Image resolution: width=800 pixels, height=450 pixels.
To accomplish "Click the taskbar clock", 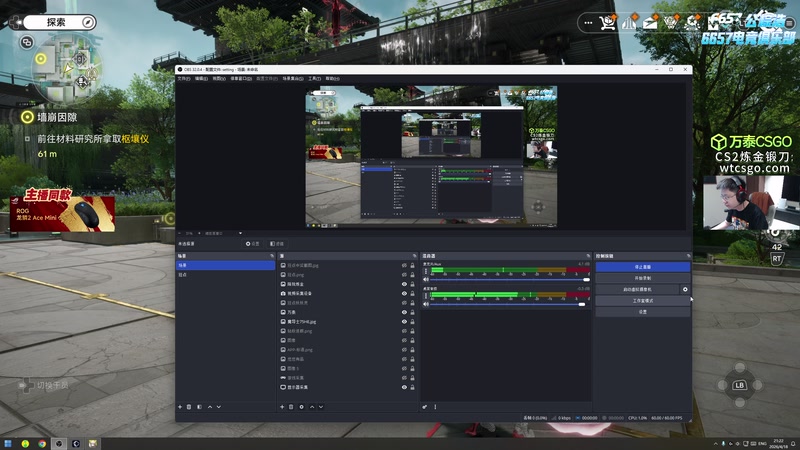I will click(x=779, y=443).
